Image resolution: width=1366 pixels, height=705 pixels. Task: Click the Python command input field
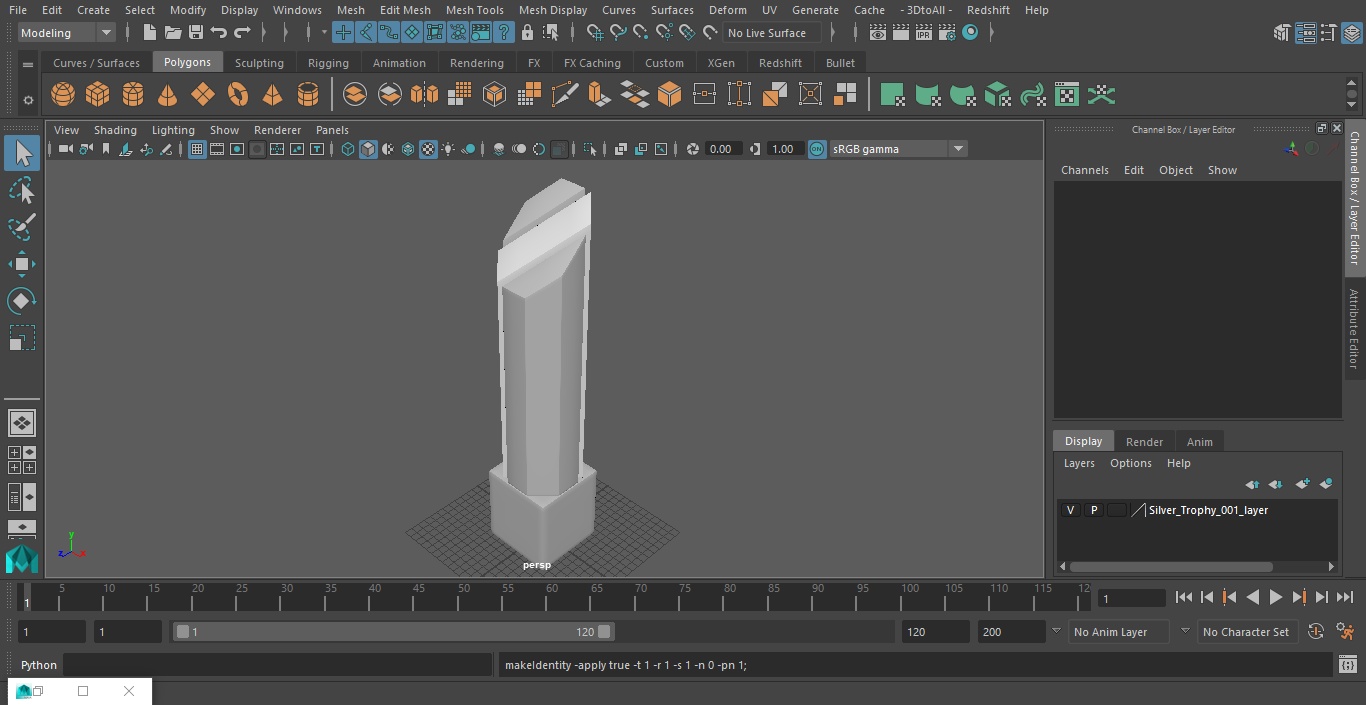pyautogui.click(x=278, y=665)
